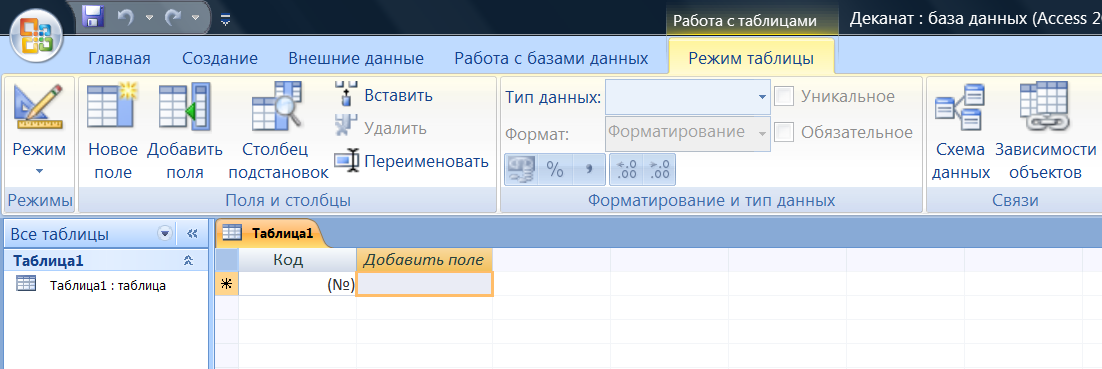Switch to the Создание ribbon tab

(x=219, y=58)
